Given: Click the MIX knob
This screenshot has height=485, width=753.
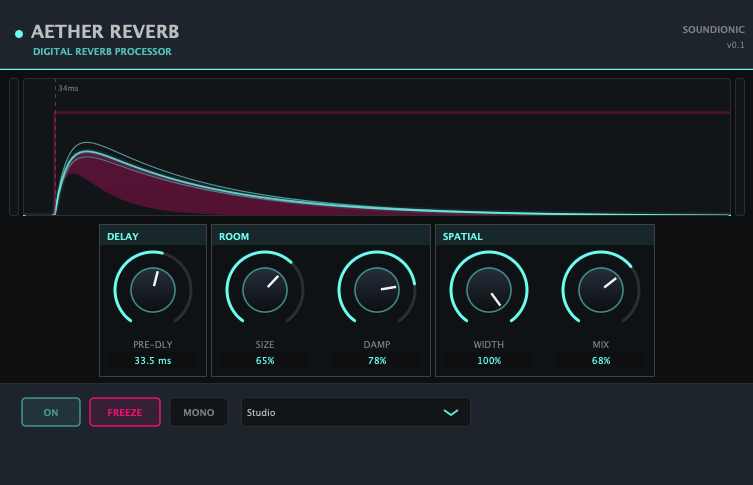Looking at the screenshot, I should click(601, 290).
